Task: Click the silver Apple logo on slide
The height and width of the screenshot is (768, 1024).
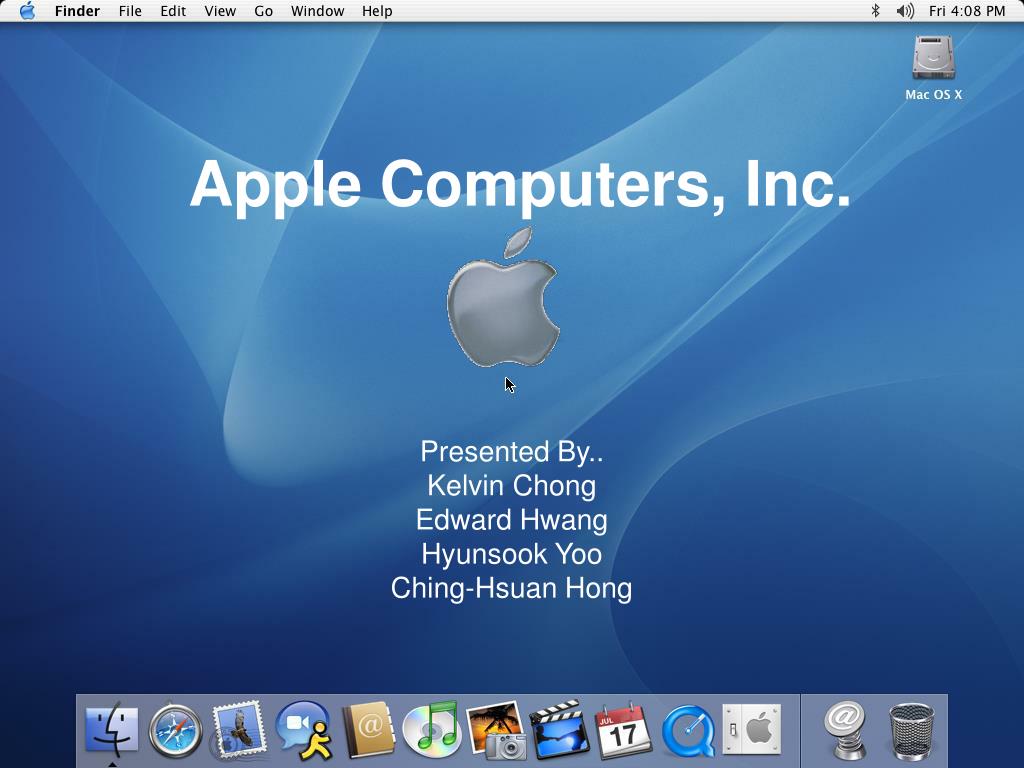Action: (503, 297)
